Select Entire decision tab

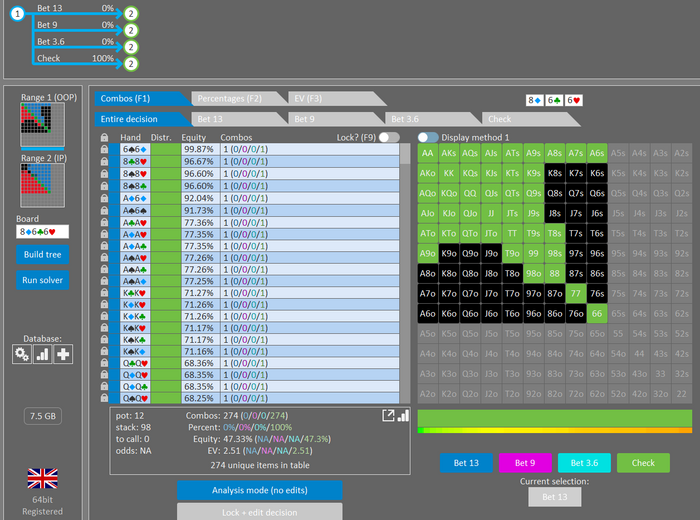point(142,119)
